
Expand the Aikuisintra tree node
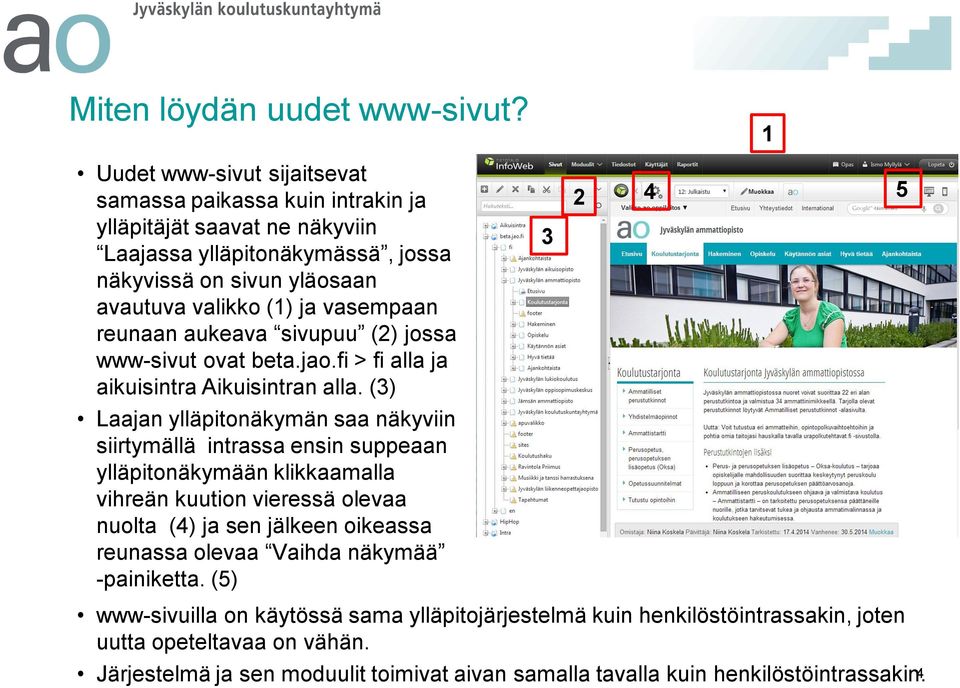tap(486, 226)
